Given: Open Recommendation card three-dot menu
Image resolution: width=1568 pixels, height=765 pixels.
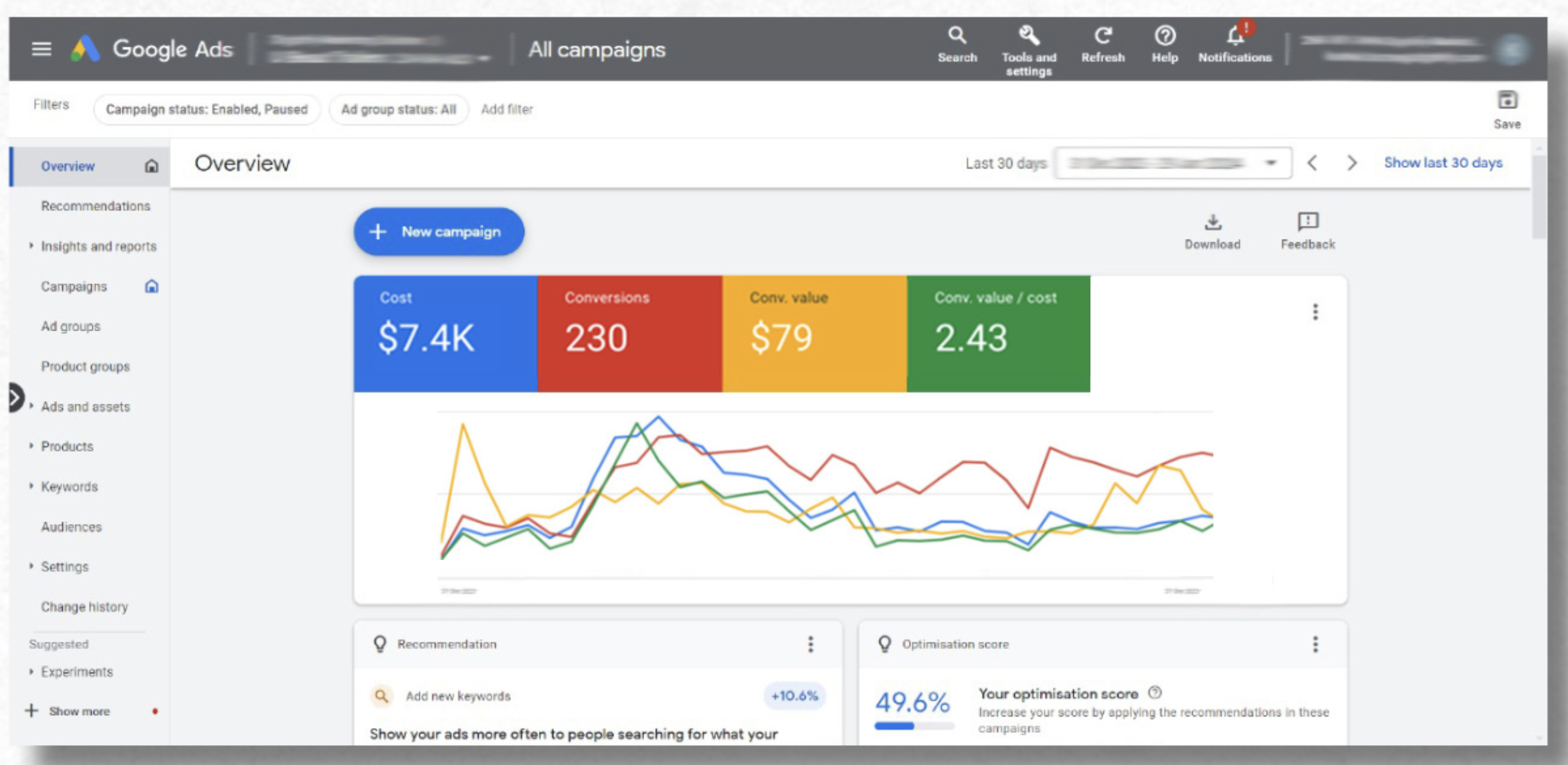Looking at the screenshot, I should 811,644.
